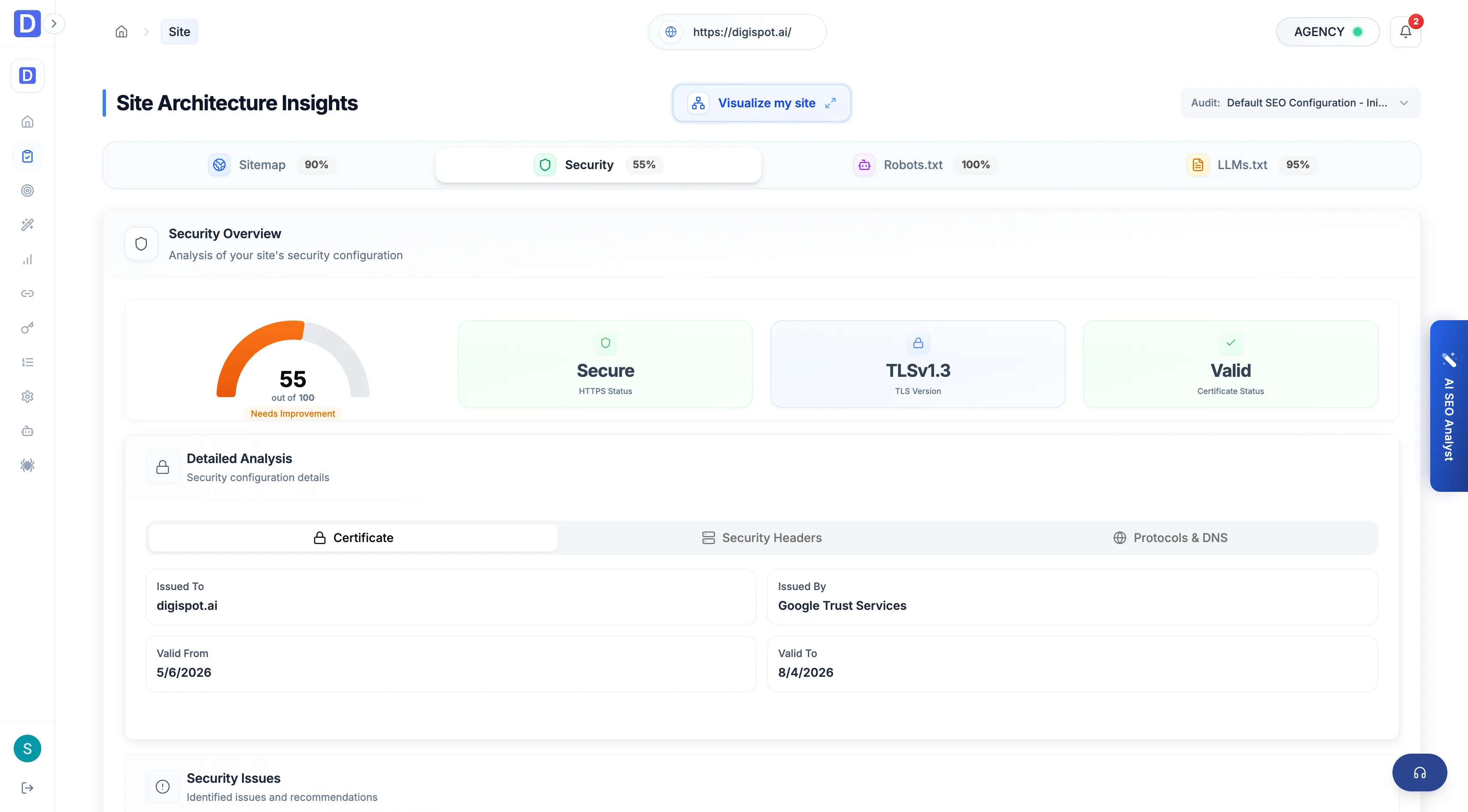The image size is (1468, 812).
Task: Open the clipboard check audit icon in sidebar
Action: 27,156
